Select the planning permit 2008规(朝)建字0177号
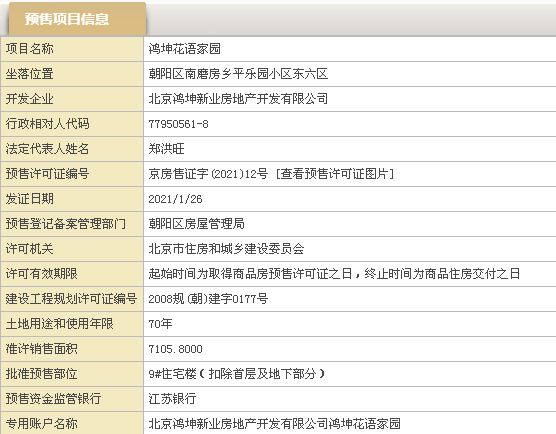Screen dimensions: 556x434 click(208, 299)
